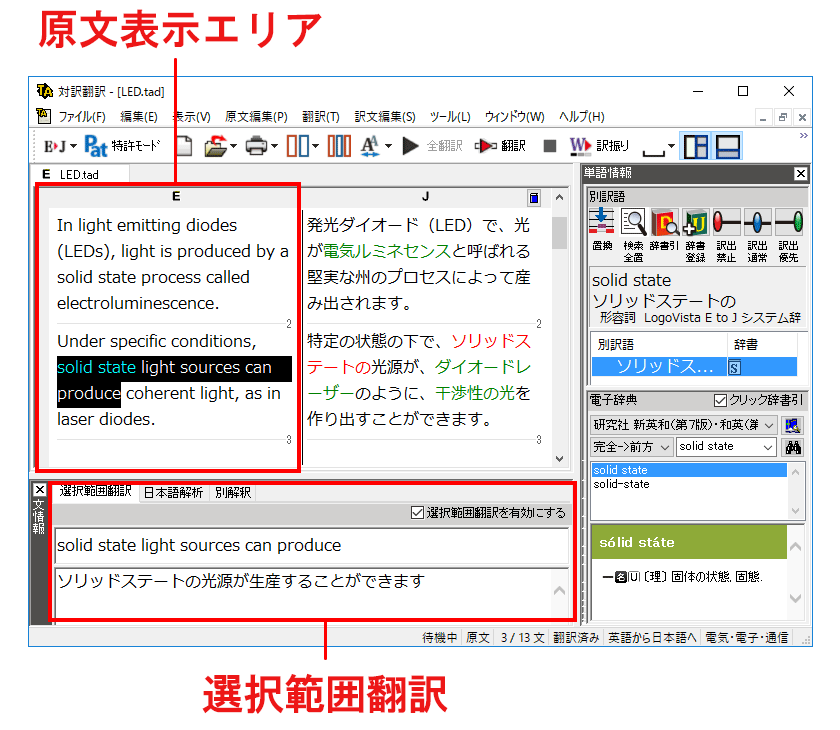The height and width of the screenshot is (730, 840).
Task: Click the open file folder icon
Action: (215, 146)
